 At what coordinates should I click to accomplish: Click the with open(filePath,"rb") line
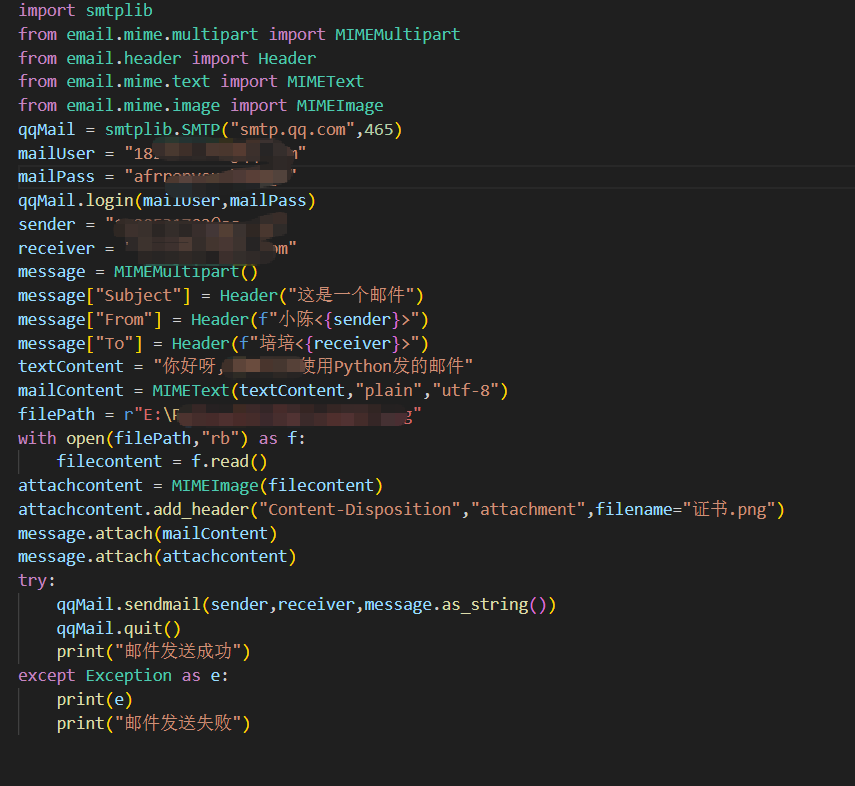pyautogui.click(x=162, y=439)
